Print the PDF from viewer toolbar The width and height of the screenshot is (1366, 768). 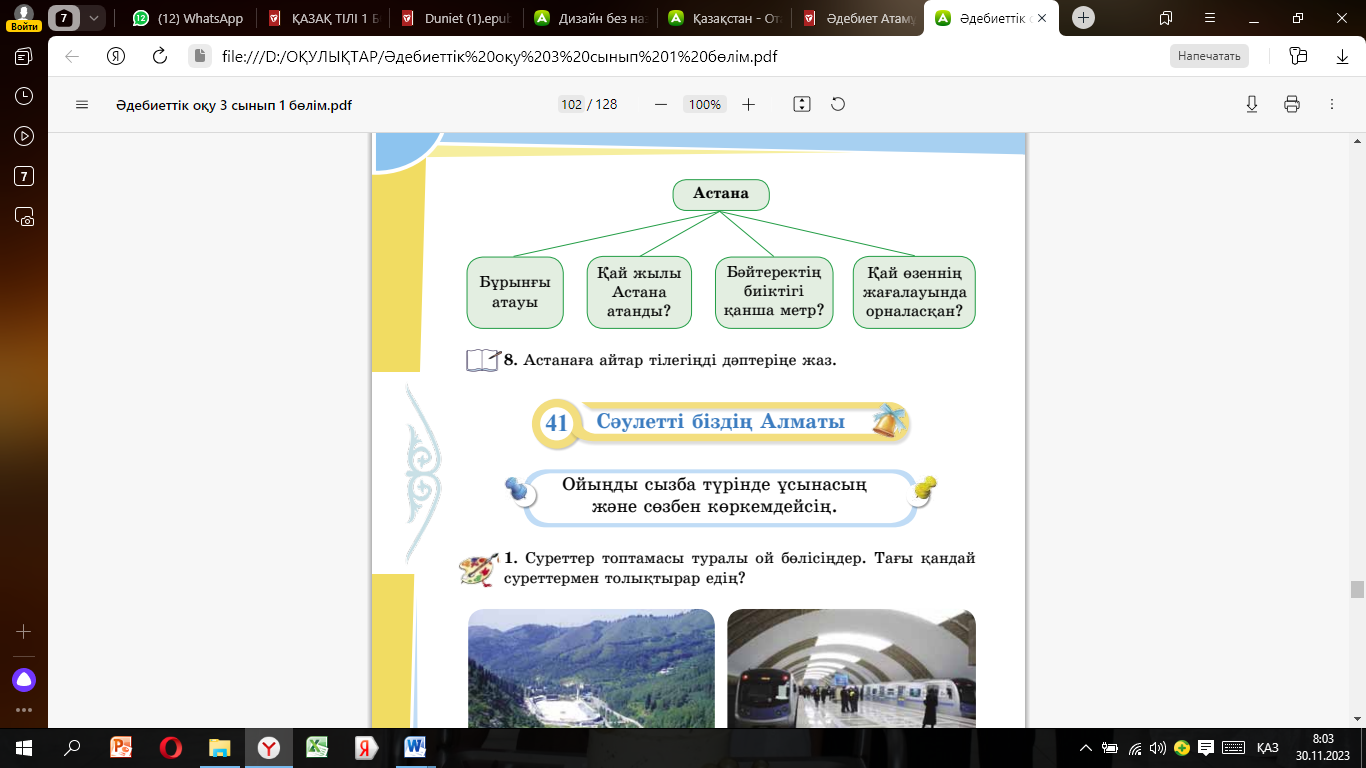(1291, 104)
